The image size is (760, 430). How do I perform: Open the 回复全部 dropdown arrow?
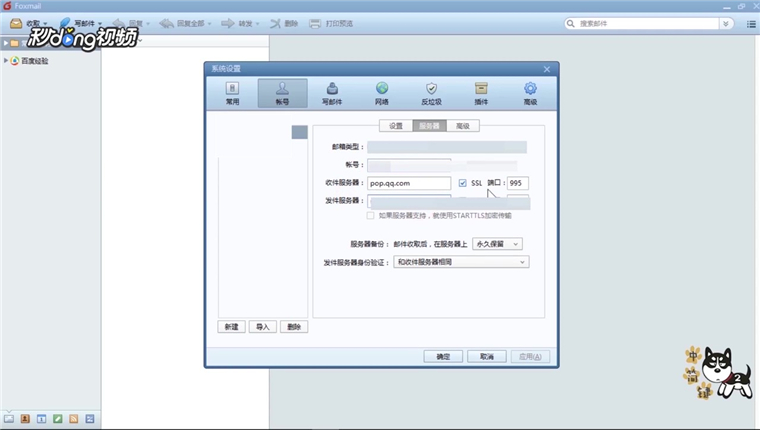tap(209, 24)
